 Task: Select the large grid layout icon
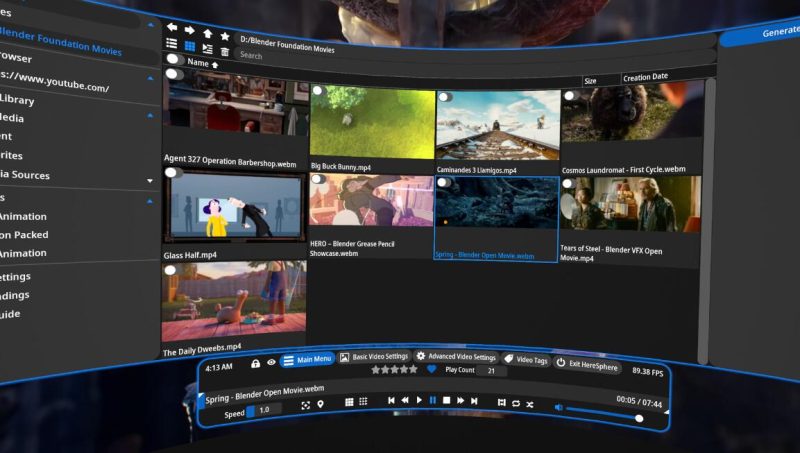click(349, 402)
